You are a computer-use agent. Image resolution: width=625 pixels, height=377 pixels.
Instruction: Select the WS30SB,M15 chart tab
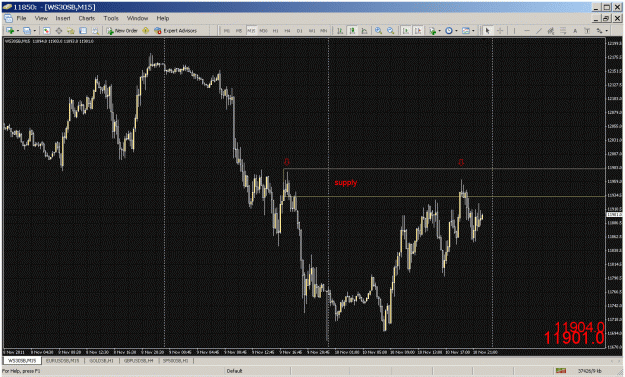coord(22,361)
